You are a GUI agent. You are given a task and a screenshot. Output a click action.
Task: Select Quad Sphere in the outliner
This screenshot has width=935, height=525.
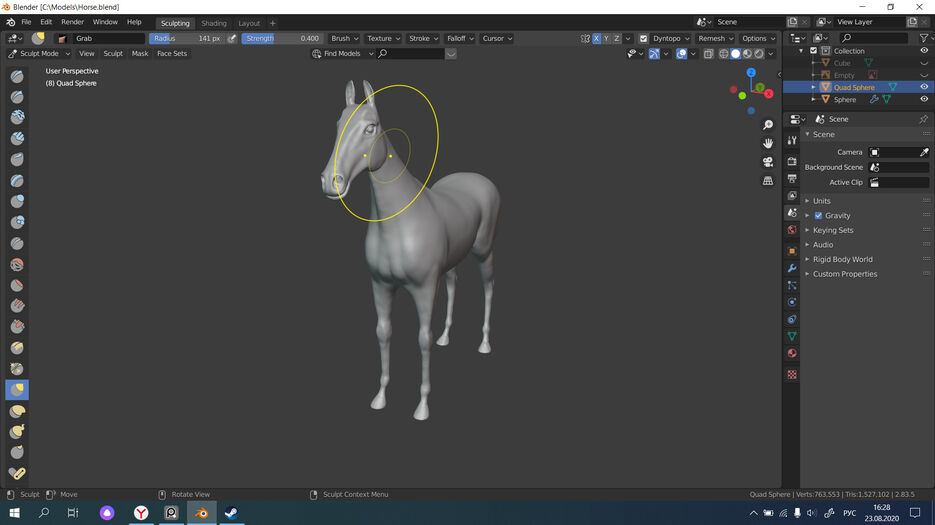(x=853, y=87)
